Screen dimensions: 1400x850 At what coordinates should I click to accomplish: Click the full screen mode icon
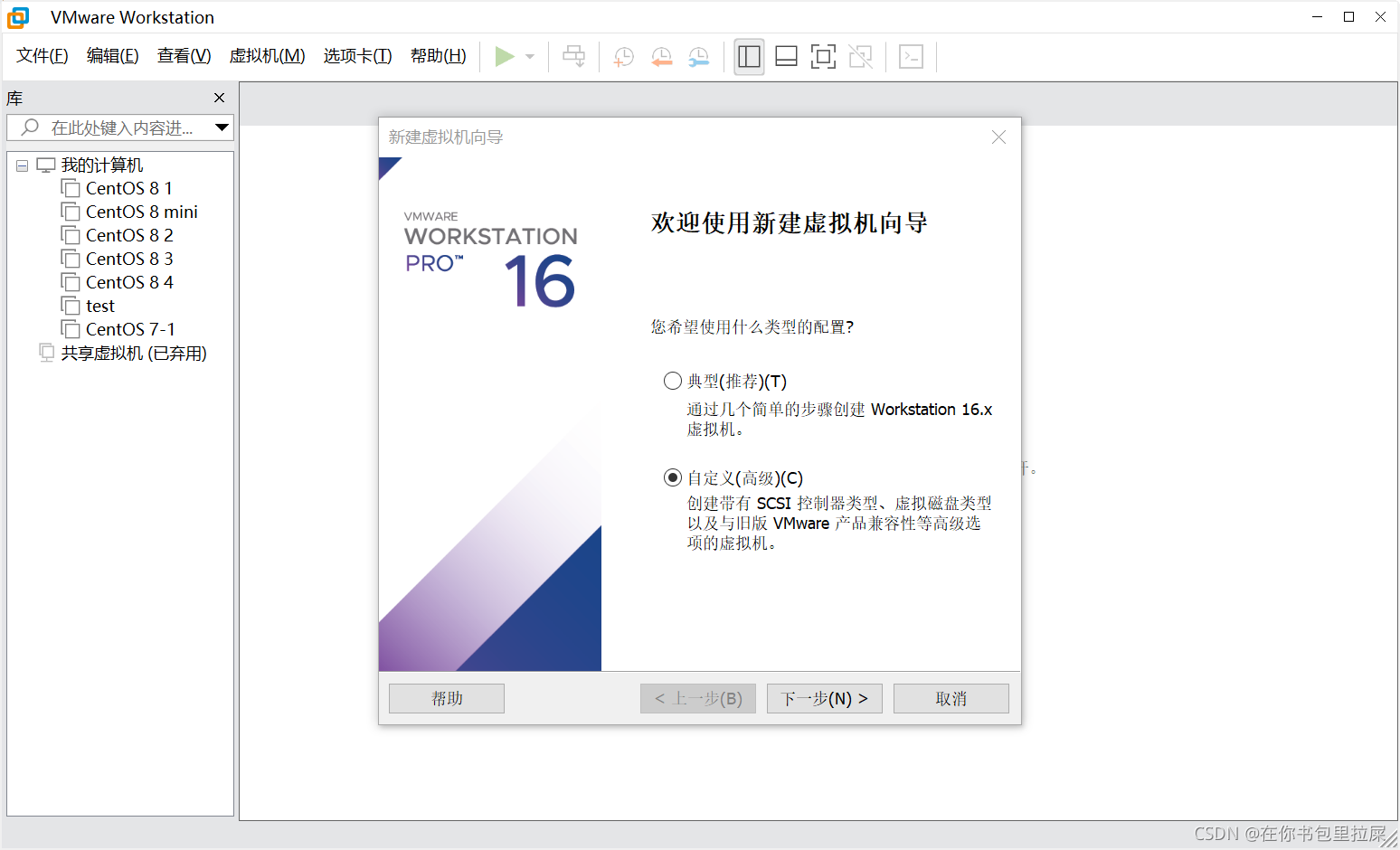tap(823, 56)
